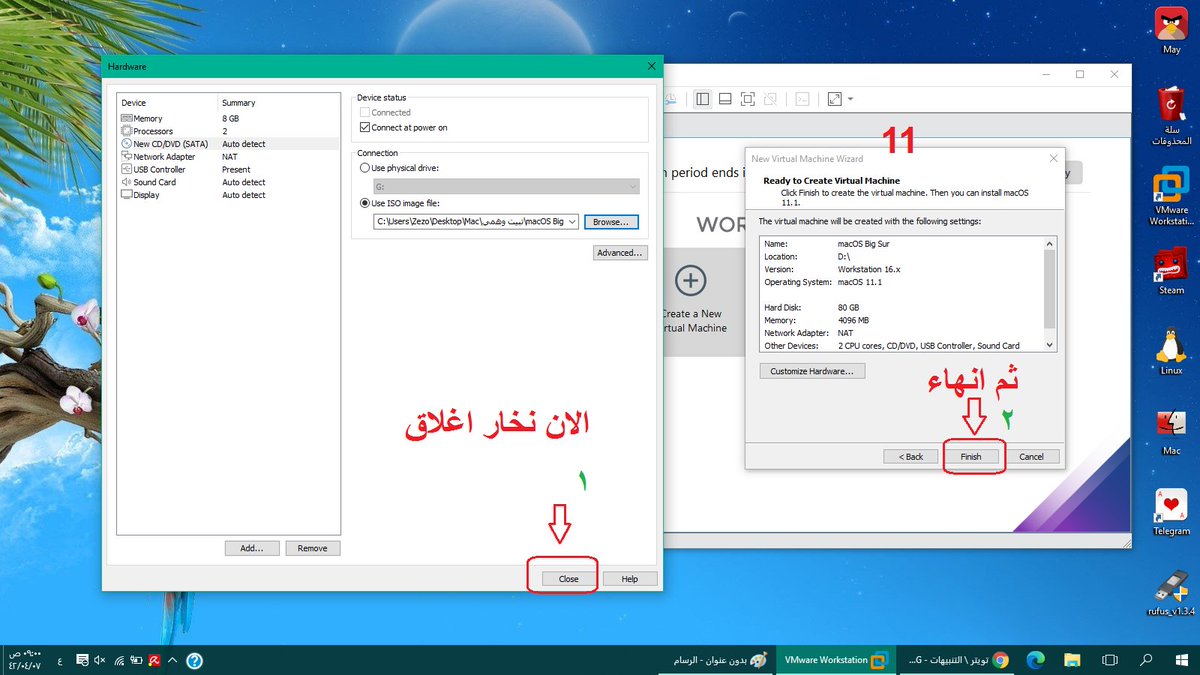Click scroll-down arrow in wizard settings list
The height and width of the screenshot is (675, 1200).
point(1049,345)
